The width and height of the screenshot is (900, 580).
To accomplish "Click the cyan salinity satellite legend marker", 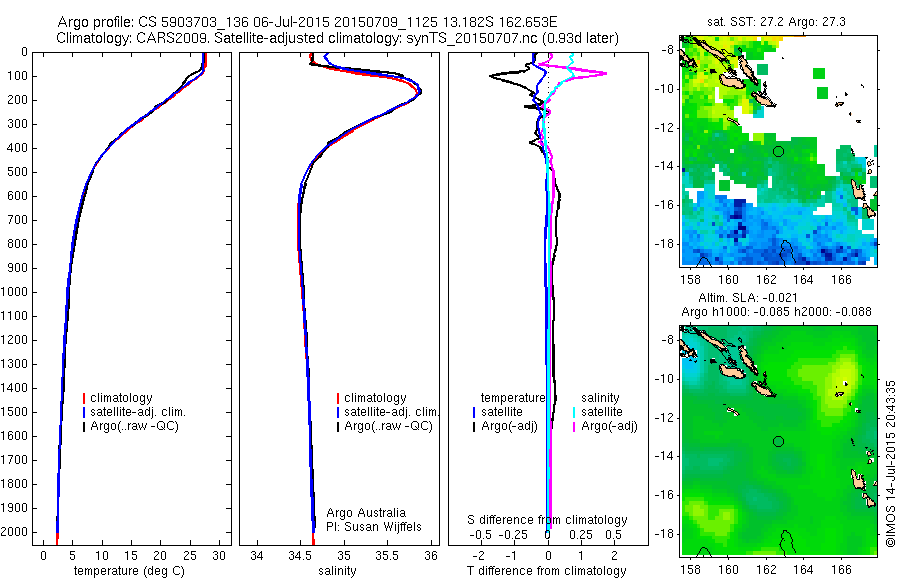I will coord(574,412).
